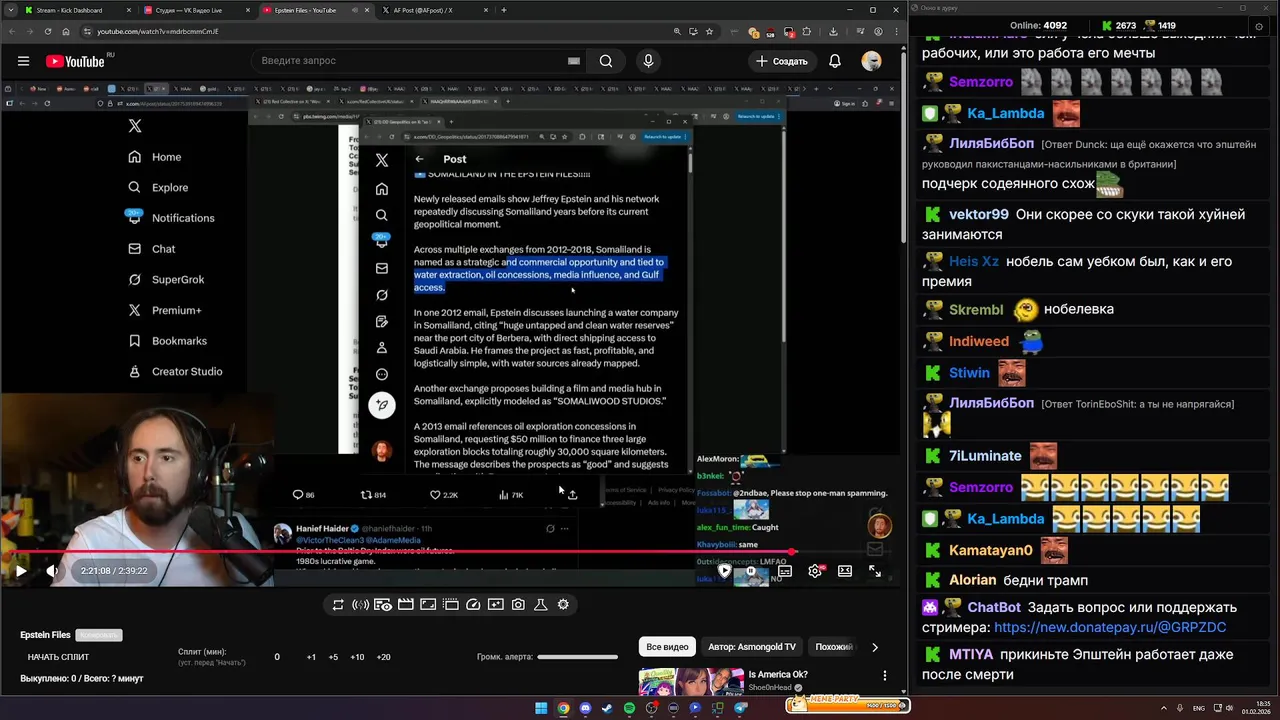The height and width of the screenshot is (720, 1280).
Task: Switch to Студия — VK Видео Live tab
Action: [x=196, y=10]
